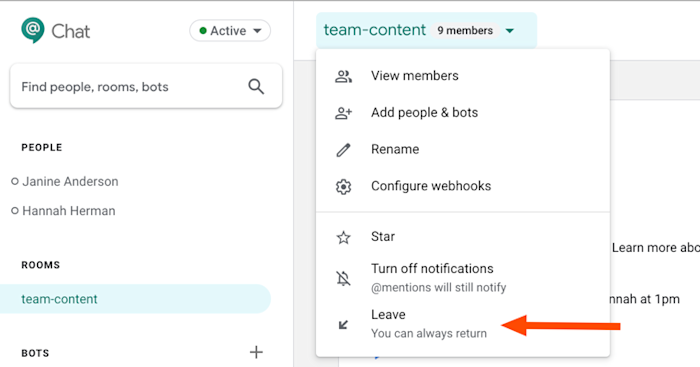Screen dimensions: 700x367
Task: Click the Find people, rooms, bots field
Action: pos(146,86)
